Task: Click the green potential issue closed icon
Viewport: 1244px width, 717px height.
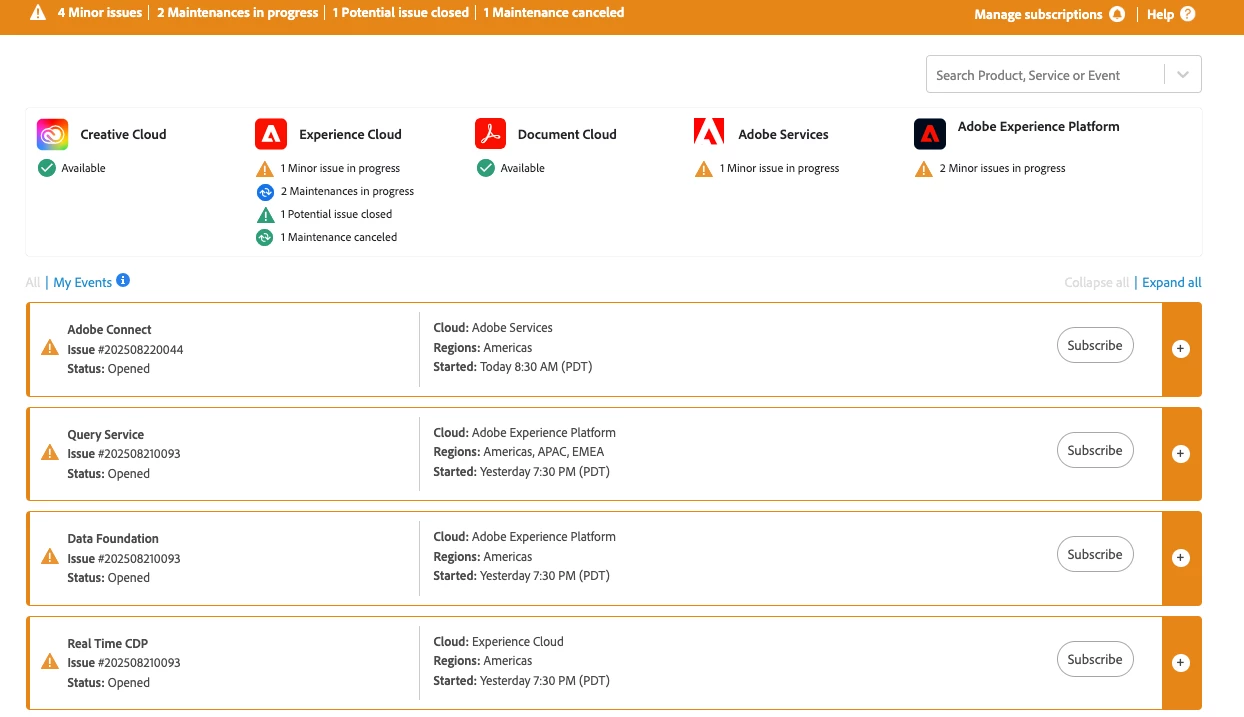Action: [264, 214]
